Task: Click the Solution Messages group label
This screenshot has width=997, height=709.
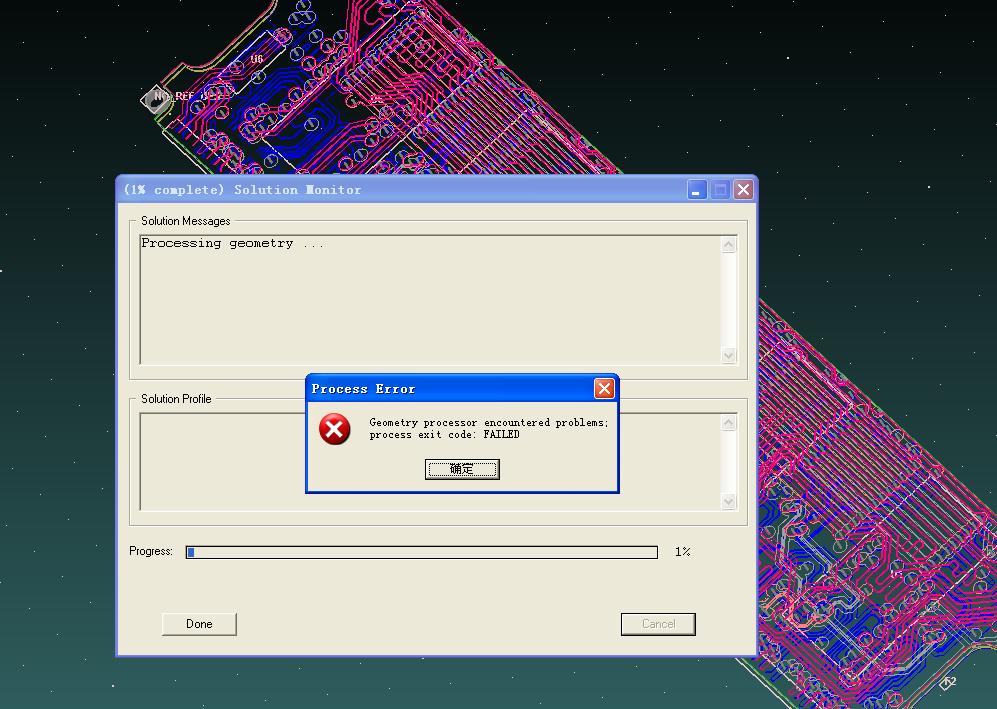Action: pos(186,221)
